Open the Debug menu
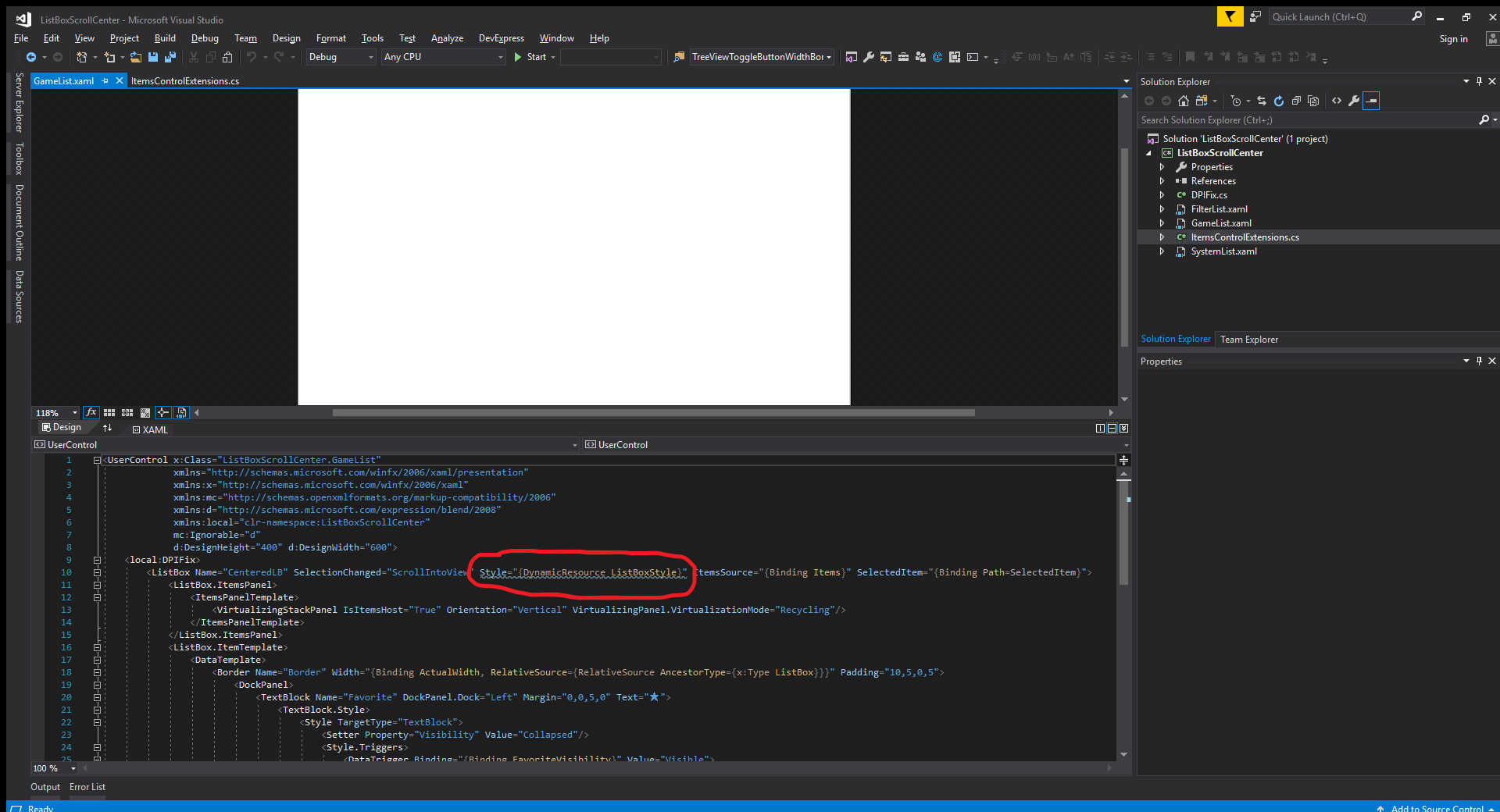Screen dimensions: 1500x812 coord(205,38)
